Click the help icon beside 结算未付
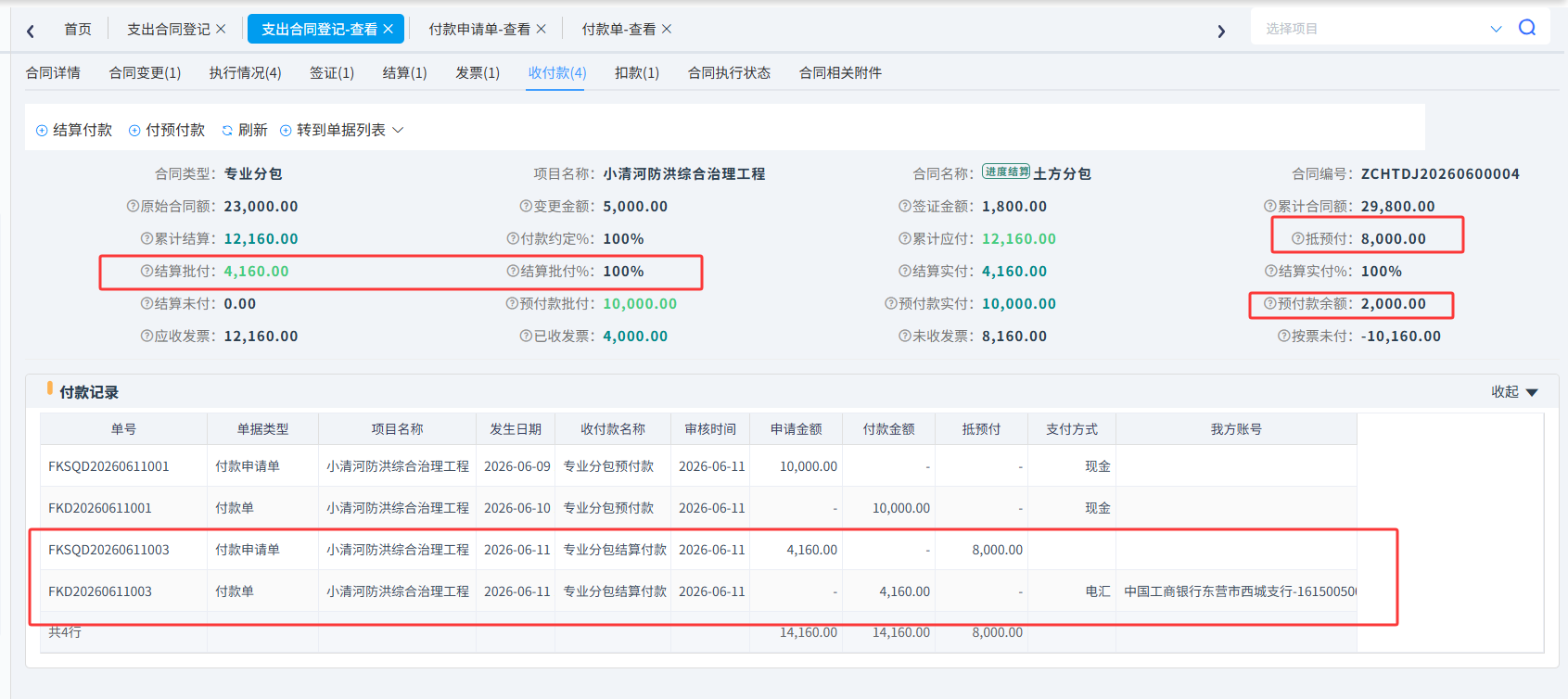Image resolution: width=1568 pixels, height=699 pixels. pos(147,303)
